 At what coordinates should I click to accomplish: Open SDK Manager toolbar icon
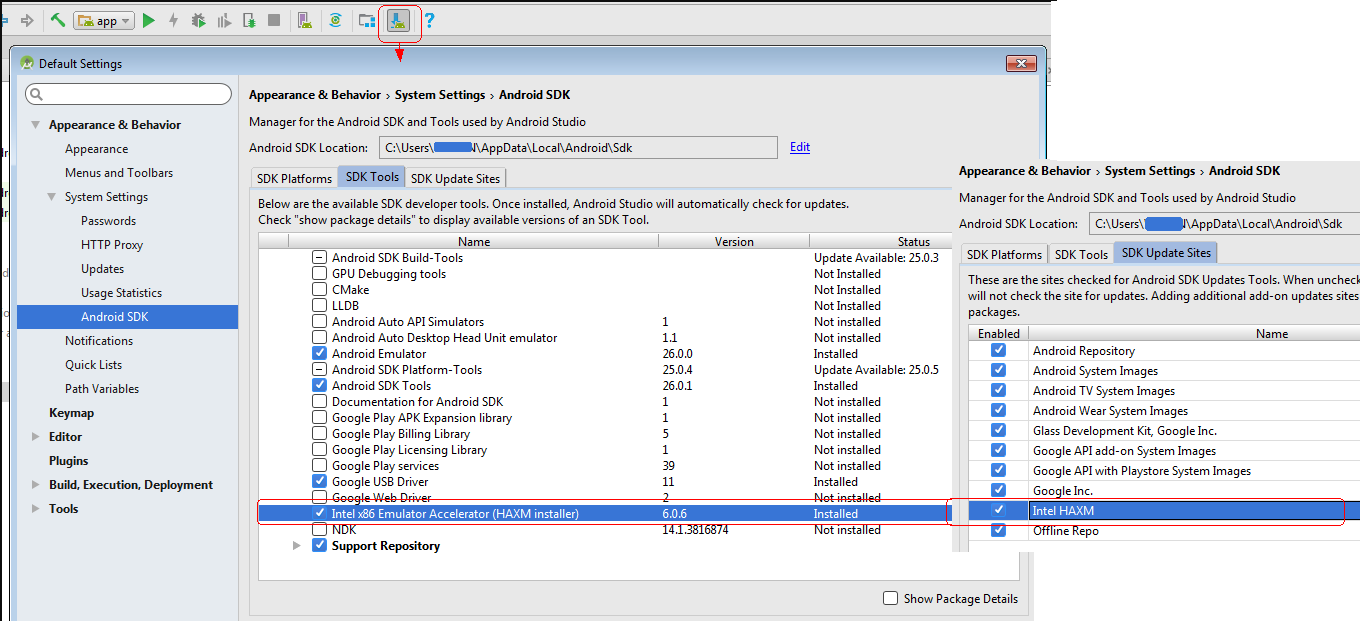coord(398,20)
